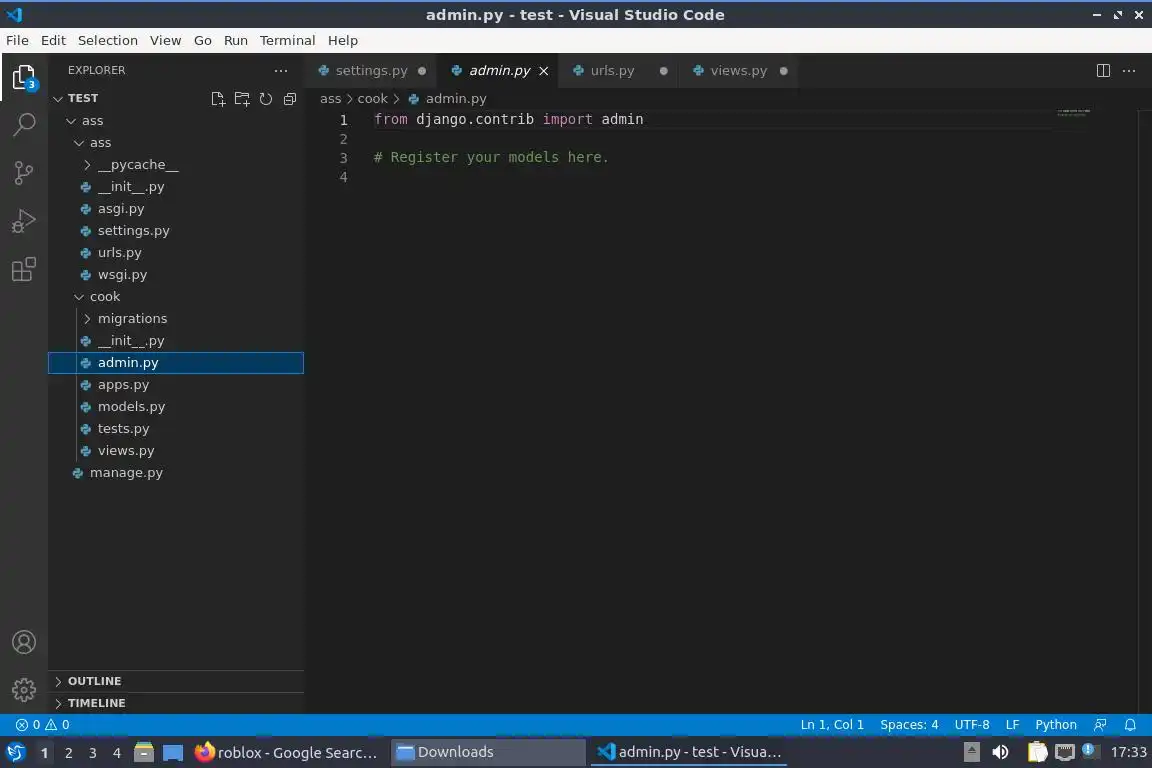Open the Explorer view in activity bar
The image size is (1152, 768).
(x=24, y=77)
